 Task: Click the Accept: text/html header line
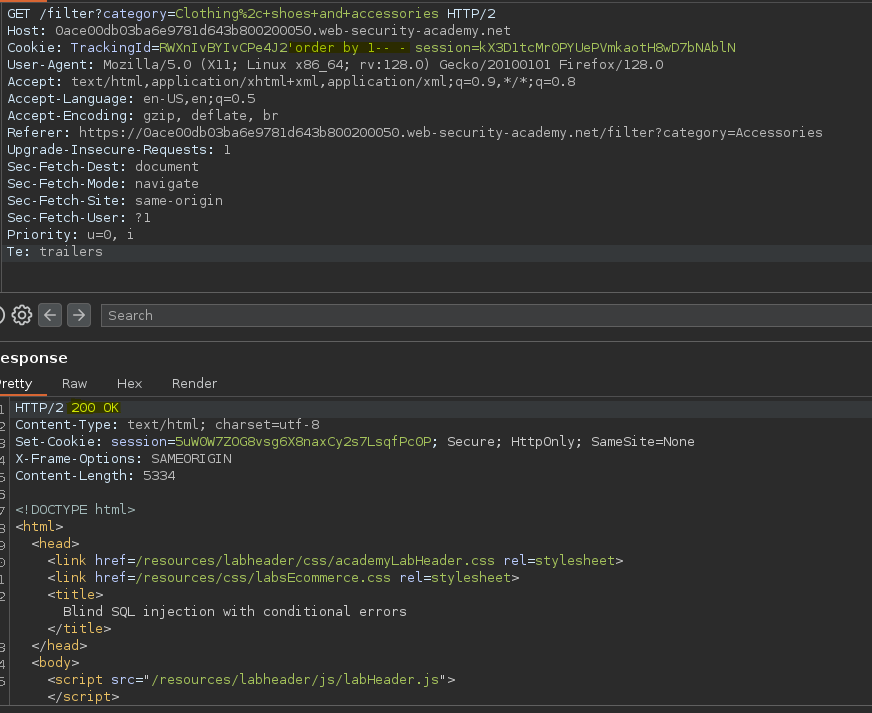pyautogui.click(x=291, y=82)
